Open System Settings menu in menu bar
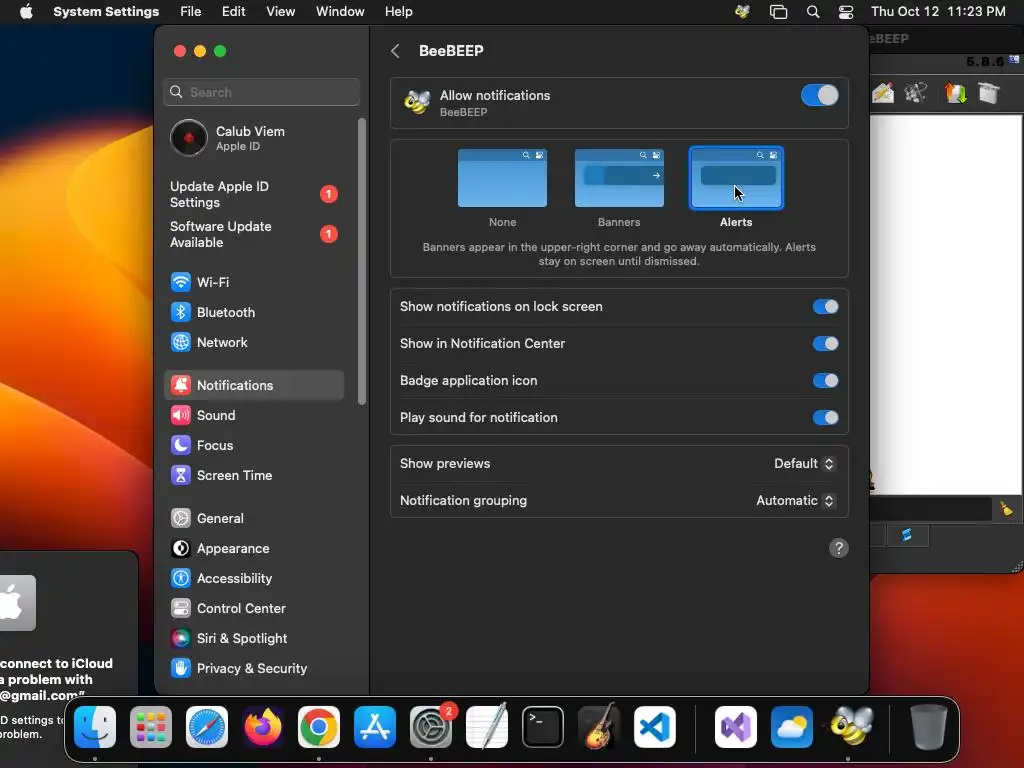This screenshot has width=1024, height=768. 106,12
